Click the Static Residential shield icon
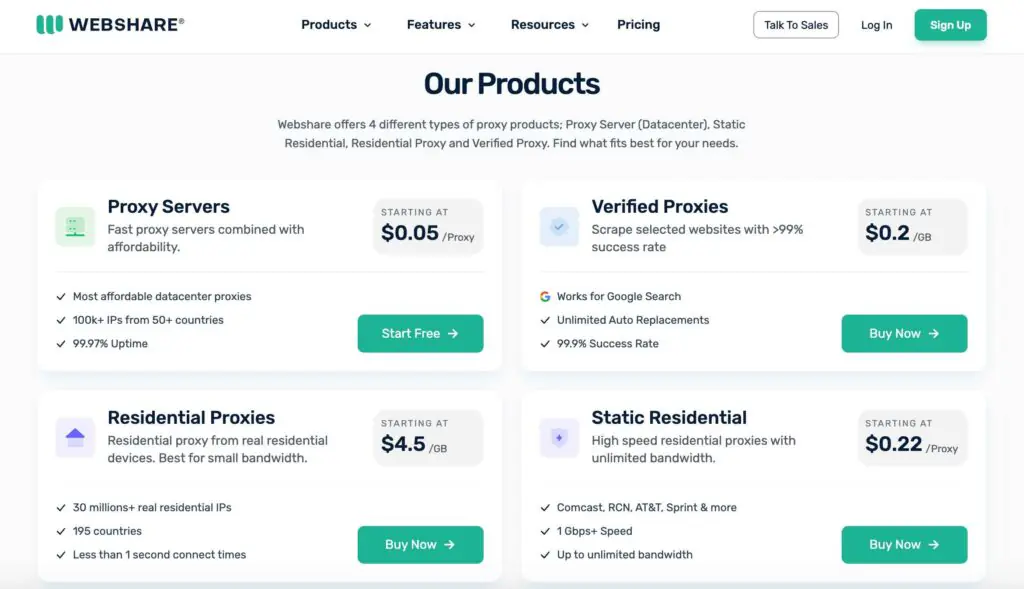1024x589 pixels. pyautogui.click(x=559, y=438)
